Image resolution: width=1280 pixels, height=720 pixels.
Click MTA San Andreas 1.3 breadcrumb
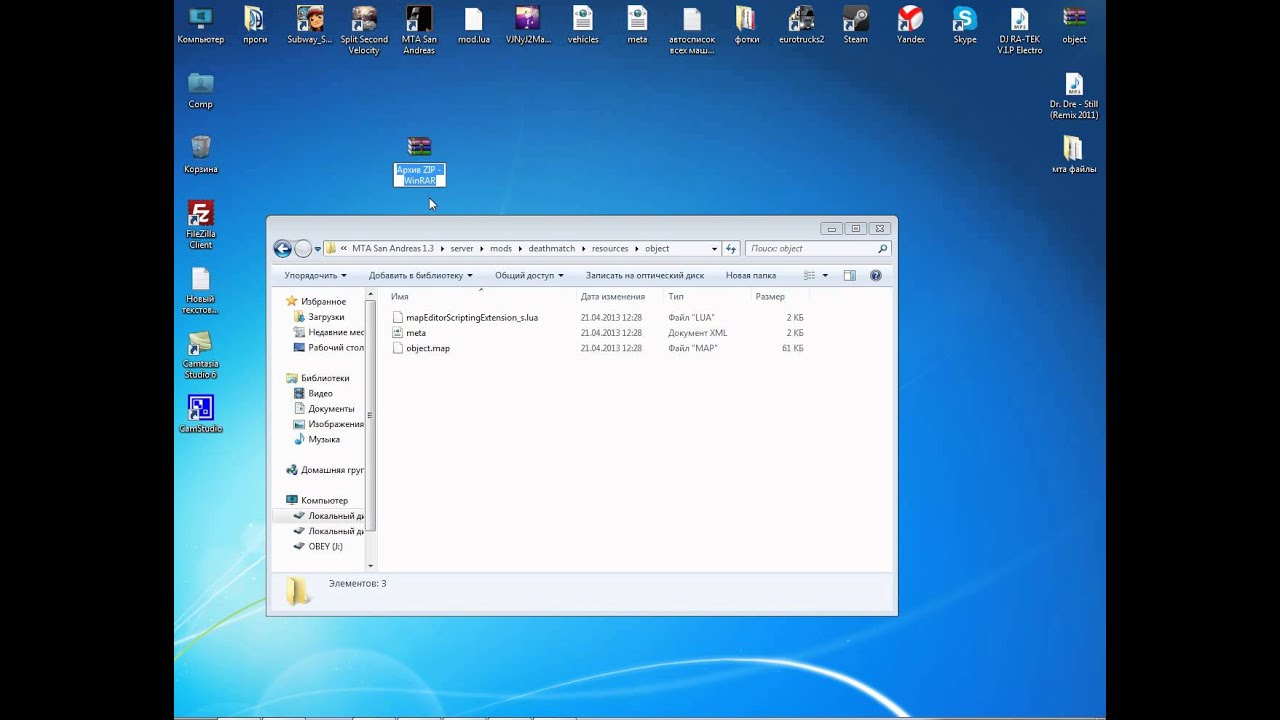coord(393,249)
